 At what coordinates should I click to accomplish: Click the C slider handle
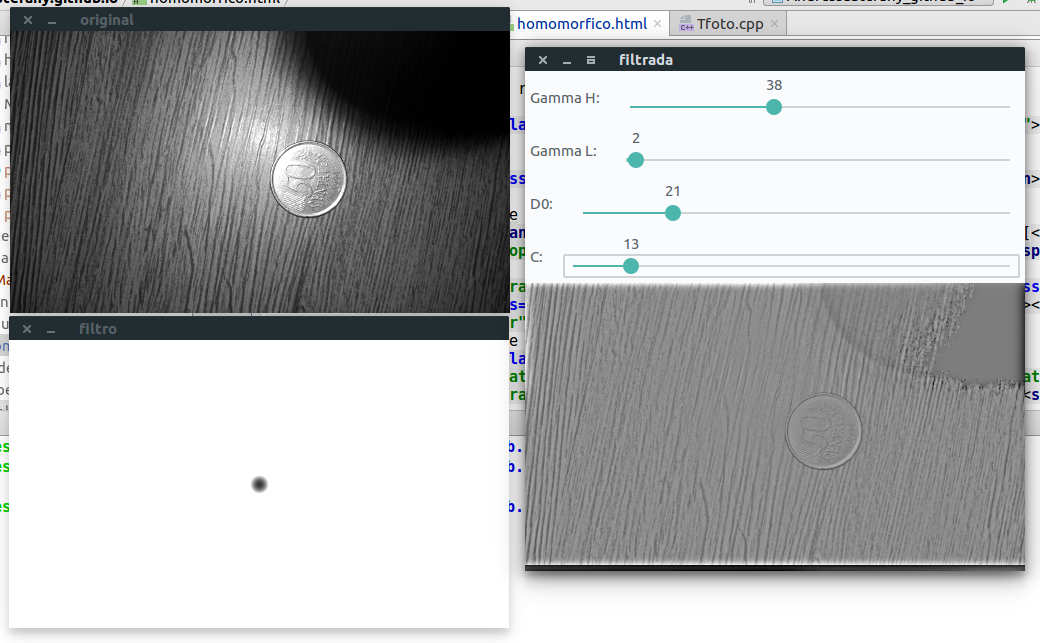coord(630,266)
